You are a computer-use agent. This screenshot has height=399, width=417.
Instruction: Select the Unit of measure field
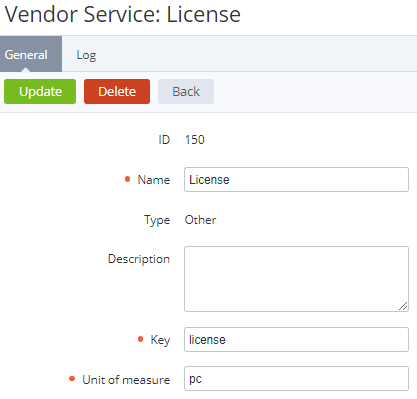point(296,379)
